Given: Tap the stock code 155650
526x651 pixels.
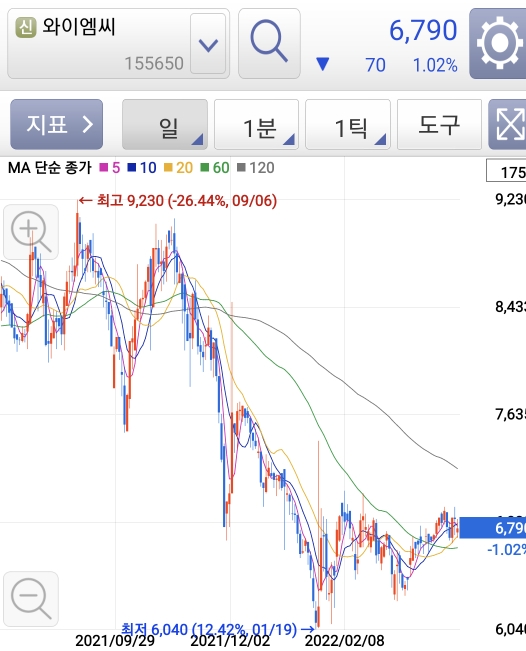Looking at the screenshot, I should [154, 64].
